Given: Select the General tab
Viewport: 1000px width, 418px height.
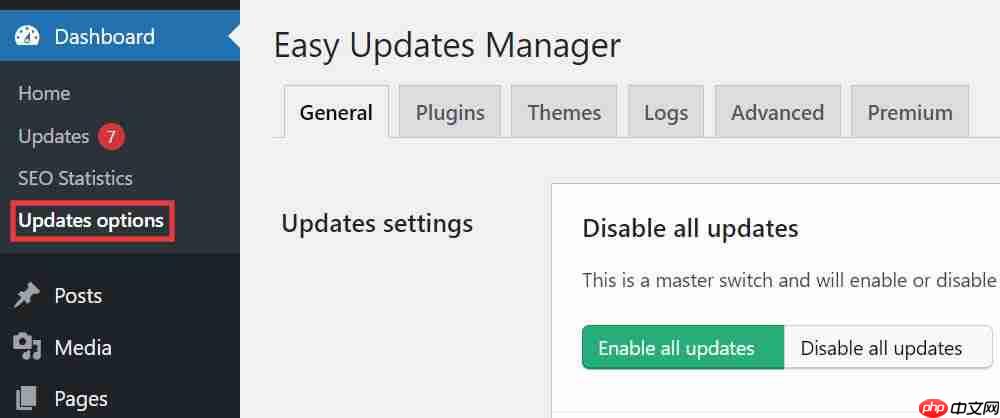Looking at the screenshot, I should point(336,112).
